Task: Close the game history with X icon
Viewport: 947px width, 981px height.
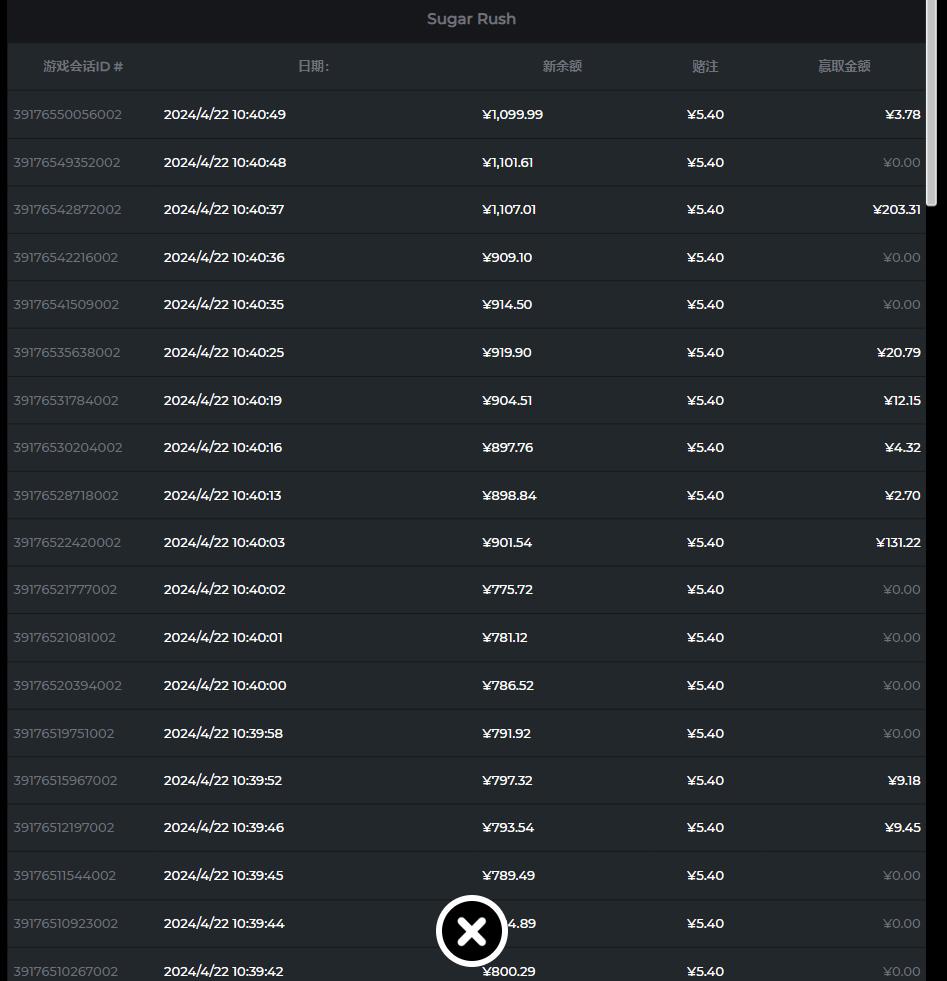Action: 472,931
